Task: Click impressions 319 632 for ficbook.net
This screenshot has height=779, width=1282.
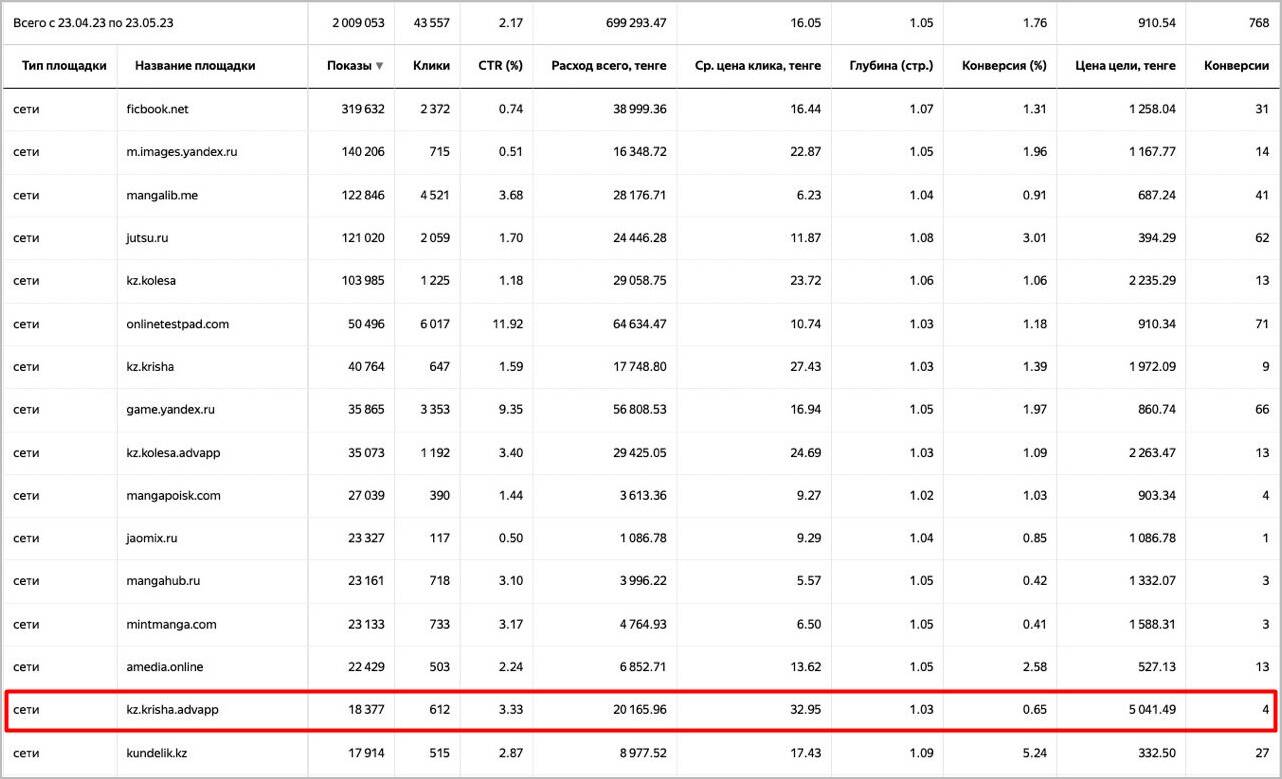Action: tap(362, 109)
